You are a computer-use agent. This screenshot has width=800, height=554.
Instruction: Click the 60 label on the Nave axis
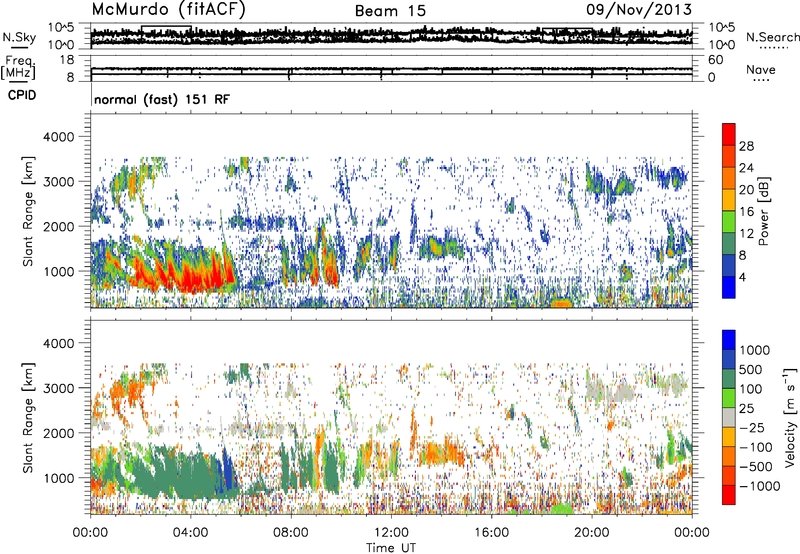(x=715, y=60)
